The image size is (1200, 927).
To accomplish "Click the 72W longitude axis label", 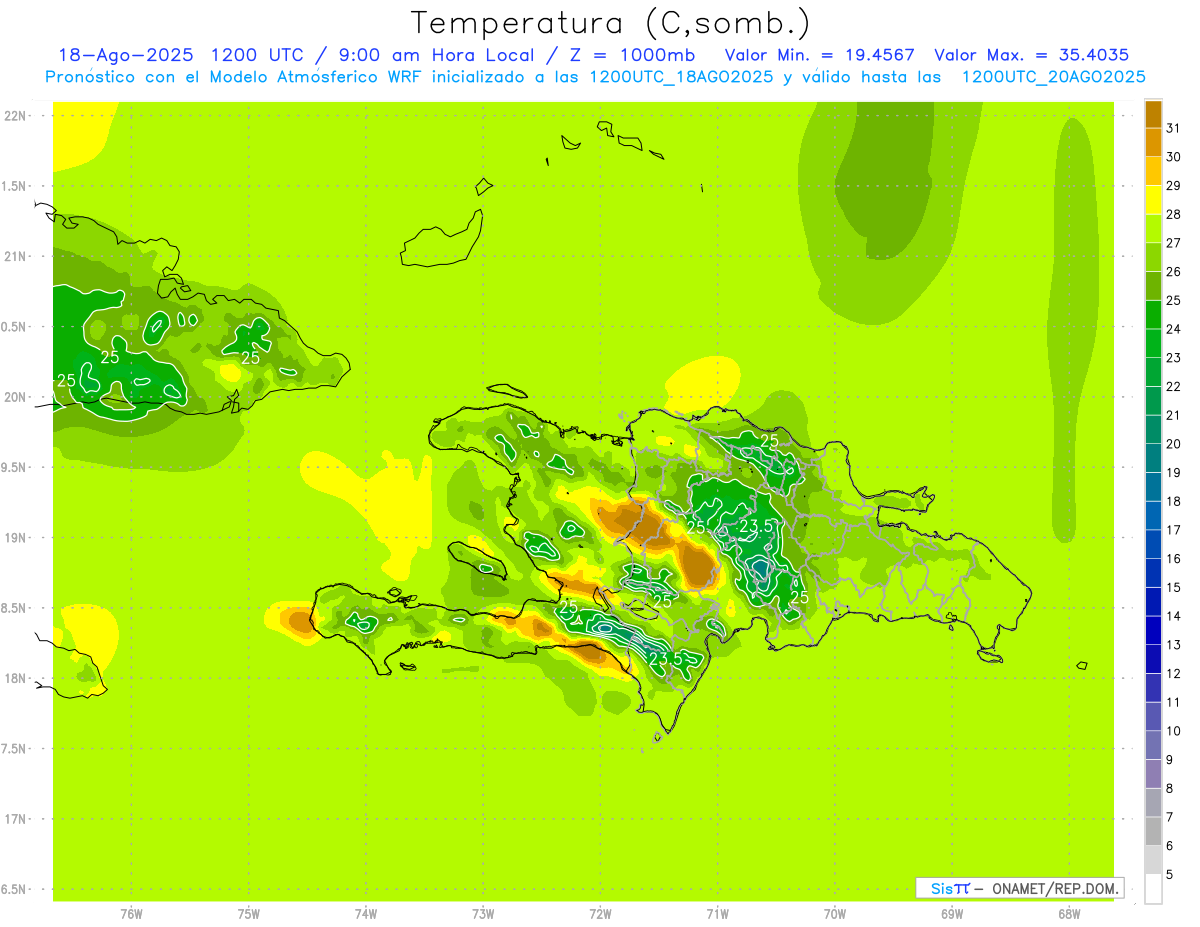I will [600, 914].
